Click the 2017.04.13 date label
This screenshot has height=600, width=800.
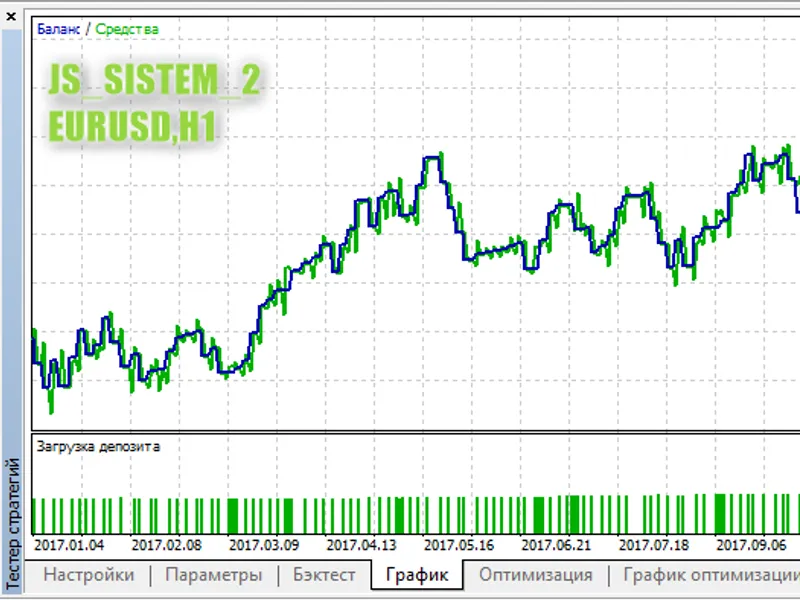coord(361,545)
